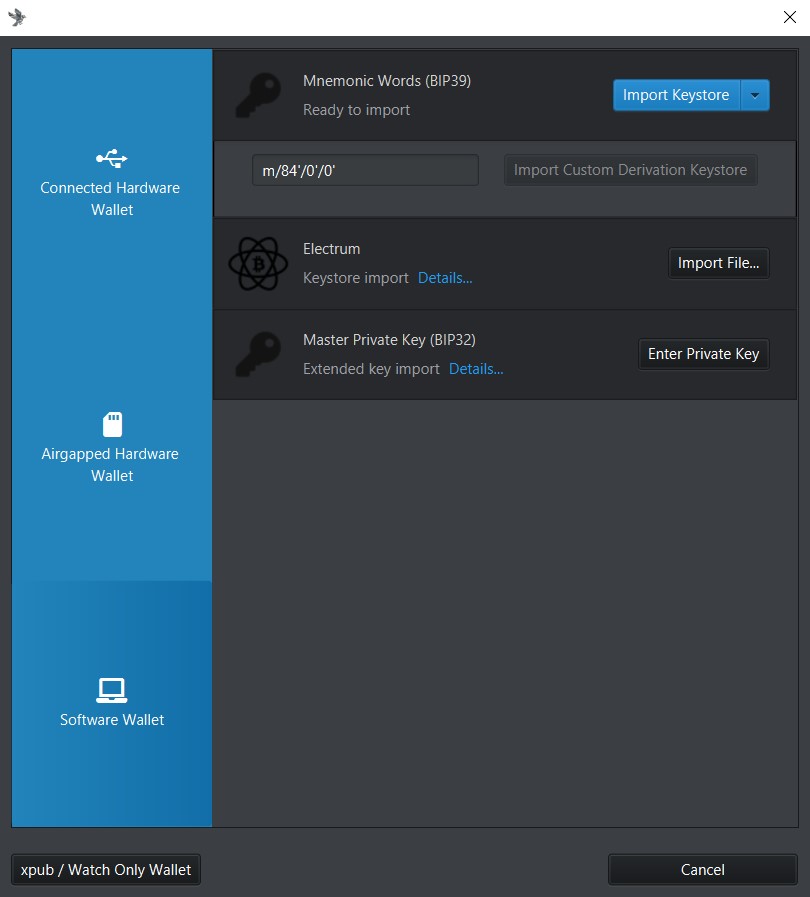Image resolution: width=810 pixels, height=897 pixels.
Task: Open the Extended key import Details link
Action: point(476,369)
